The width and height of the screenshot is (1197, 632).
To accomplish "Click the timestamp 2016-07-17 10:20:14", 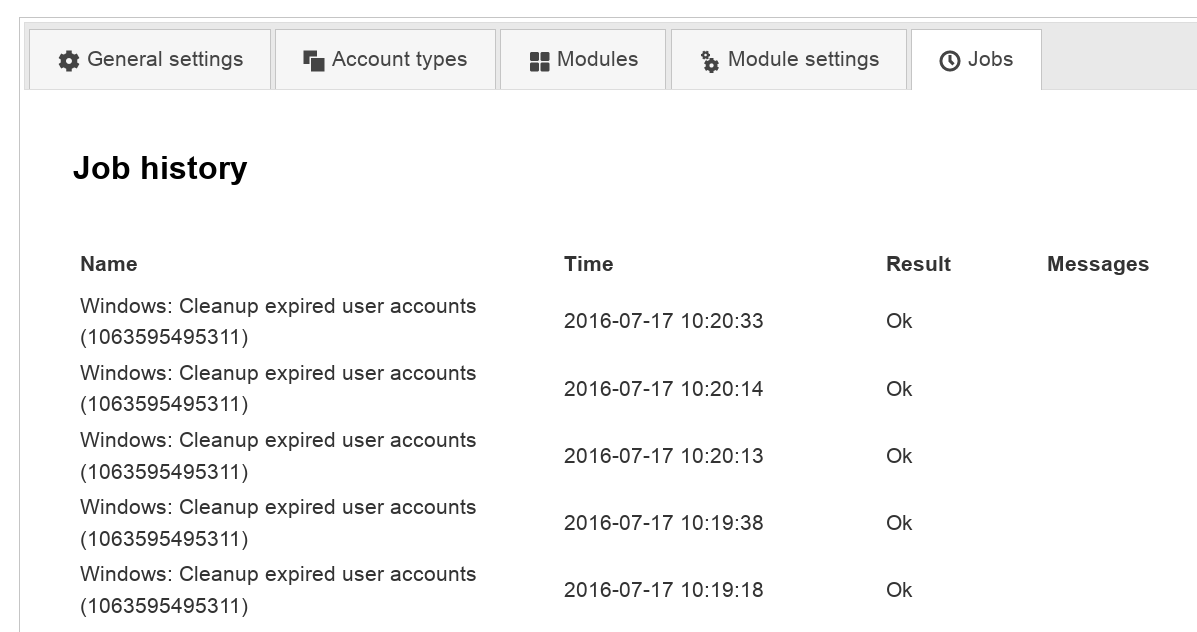I will (663, 389).
